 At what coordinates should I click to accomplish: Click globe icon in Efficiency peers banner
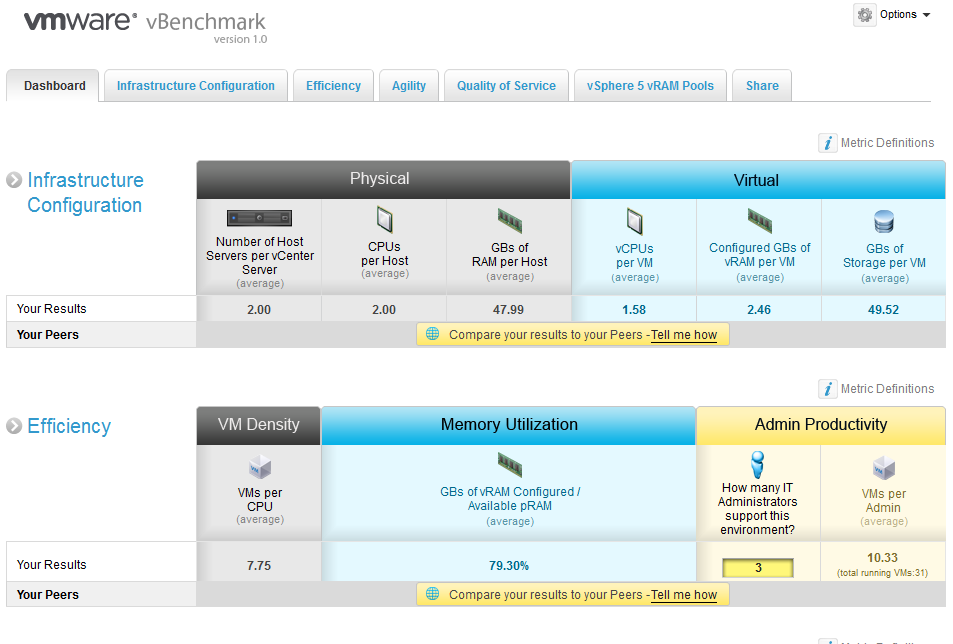[x=432, y=594]
